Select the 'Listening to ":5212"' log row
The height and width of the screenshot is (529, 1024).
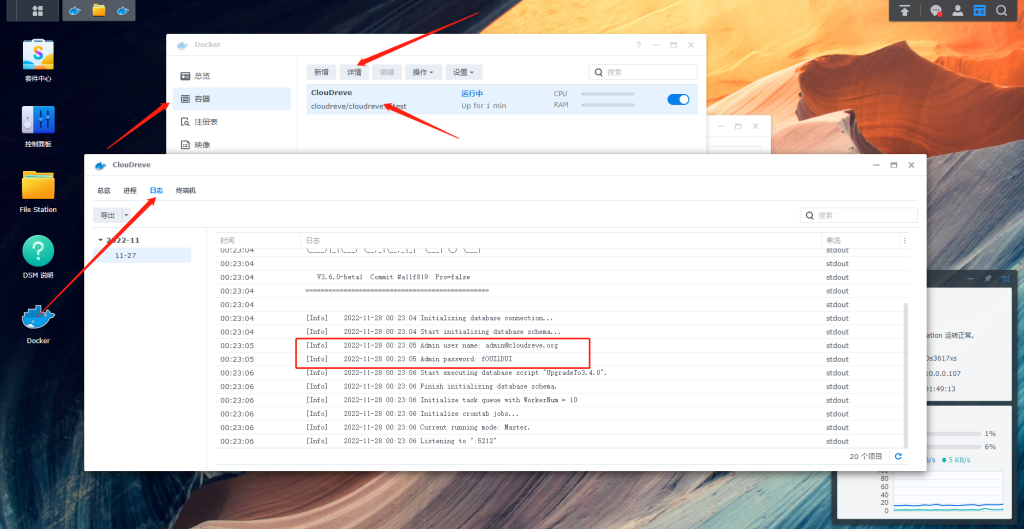559,441
